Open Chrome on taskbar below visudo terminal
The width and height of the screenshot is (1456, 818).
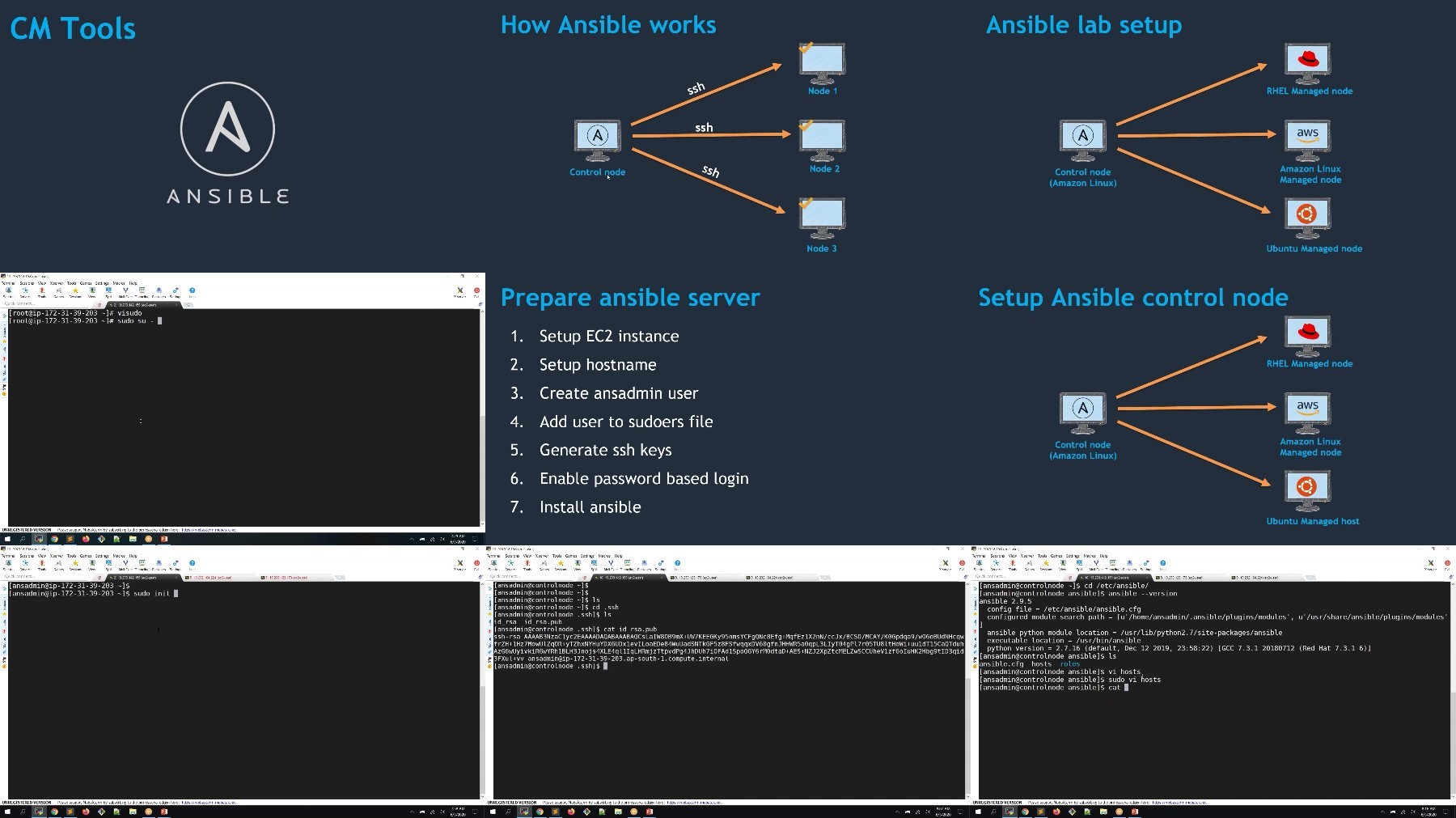point(54,539)
